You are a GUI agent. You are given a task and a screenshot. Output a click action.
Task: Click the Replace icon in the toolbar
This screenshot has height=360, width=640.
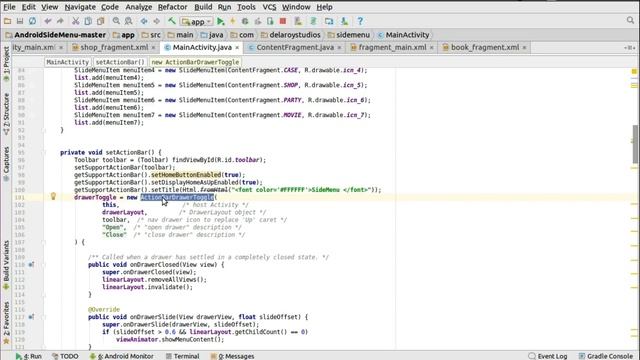click(129, 21)
